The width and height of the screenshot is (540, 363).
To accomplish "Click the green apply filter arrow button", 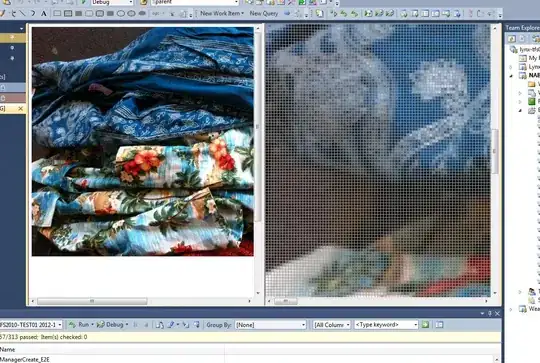I will point(425,324).
